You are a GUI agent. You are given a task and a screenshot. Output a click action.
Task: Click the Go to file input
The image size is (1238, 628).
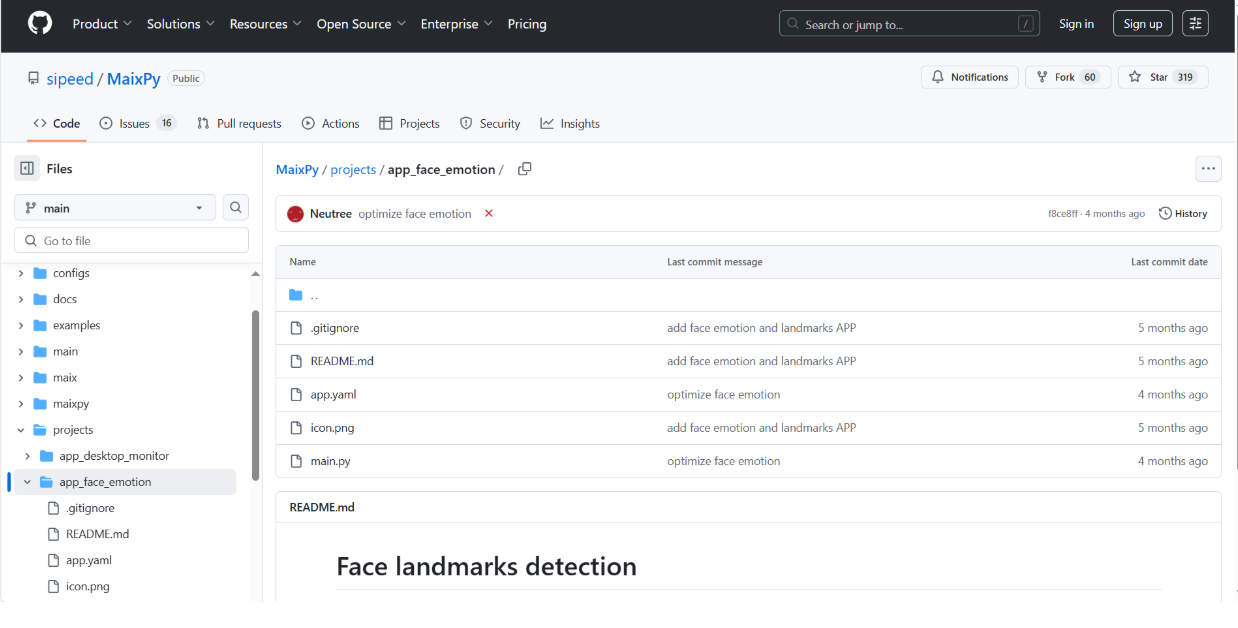(x=131, y=241)
